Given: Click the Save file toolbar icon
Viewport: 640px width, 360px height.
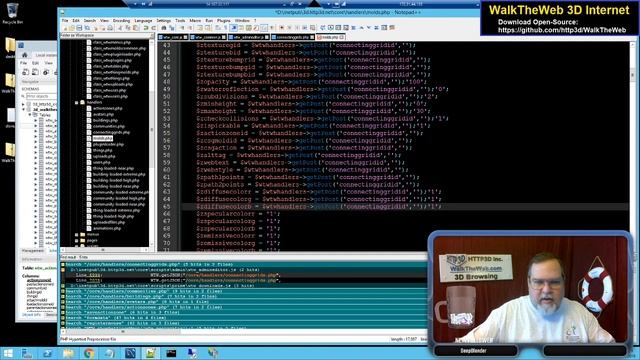Looking at the screenshot, I should coord(79,28).
